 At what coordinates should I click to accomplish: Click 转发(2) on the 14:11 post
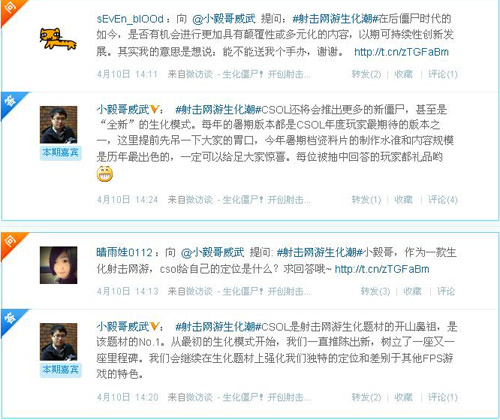click(366, 74)
